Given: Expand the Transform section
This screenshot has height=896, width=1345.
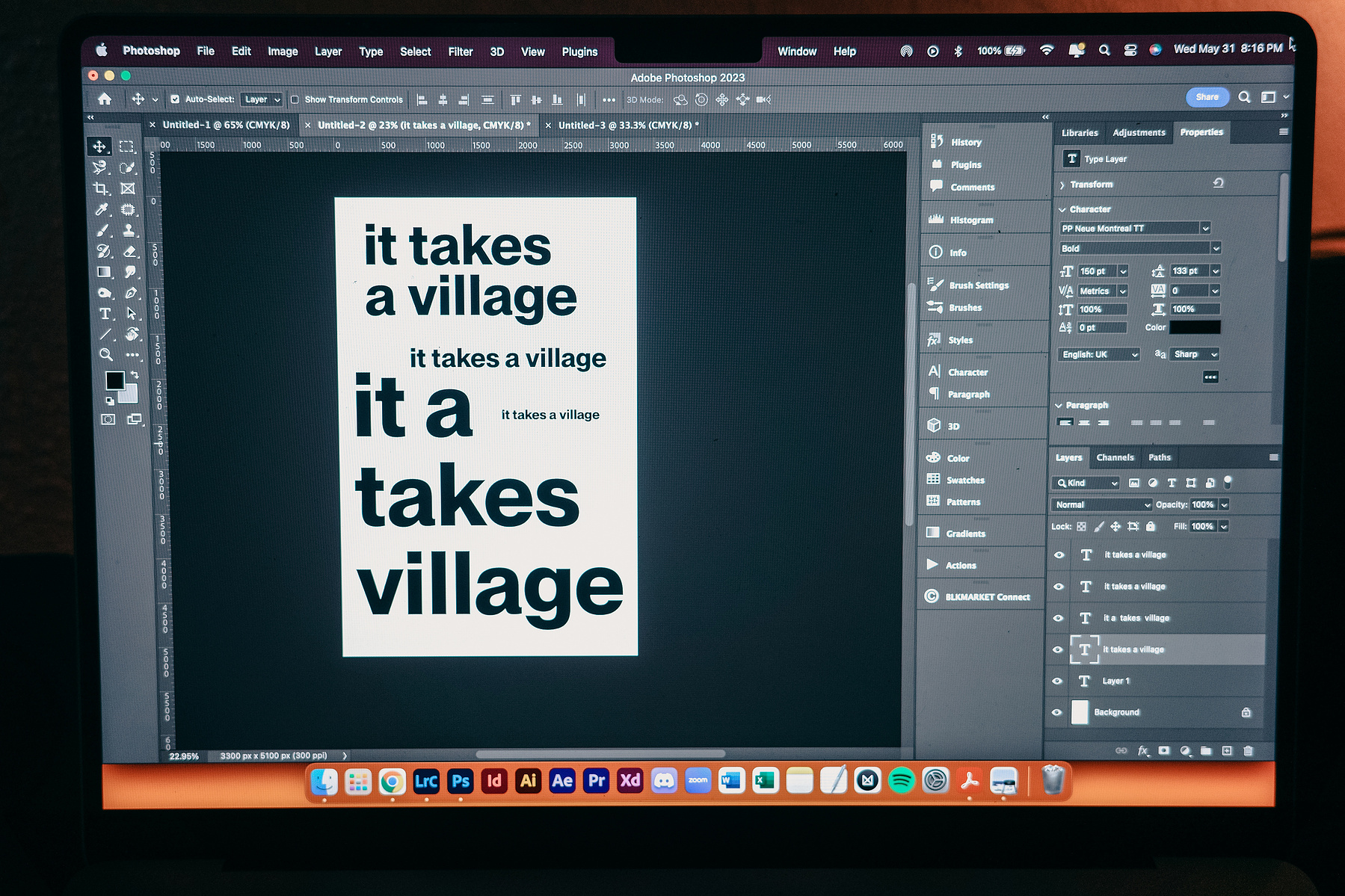Looking at the screenshot, I should pyautogui.click(x=1062, y=185).
